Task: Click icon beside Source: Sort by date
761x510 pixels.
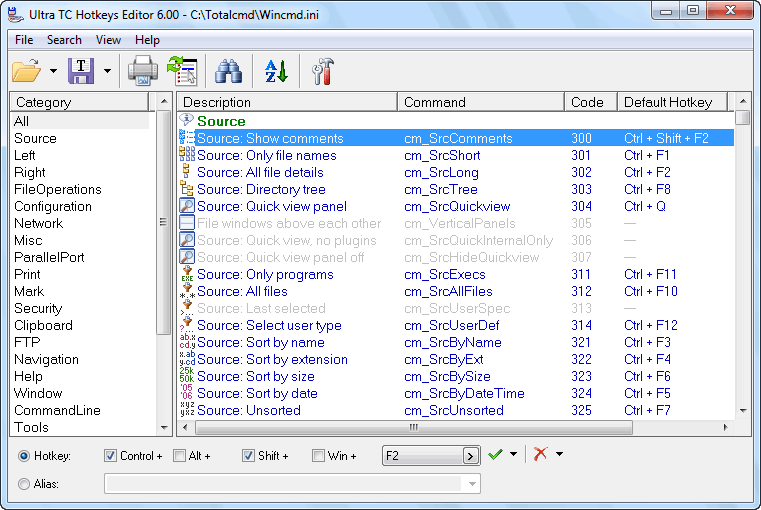Action: 187,393
